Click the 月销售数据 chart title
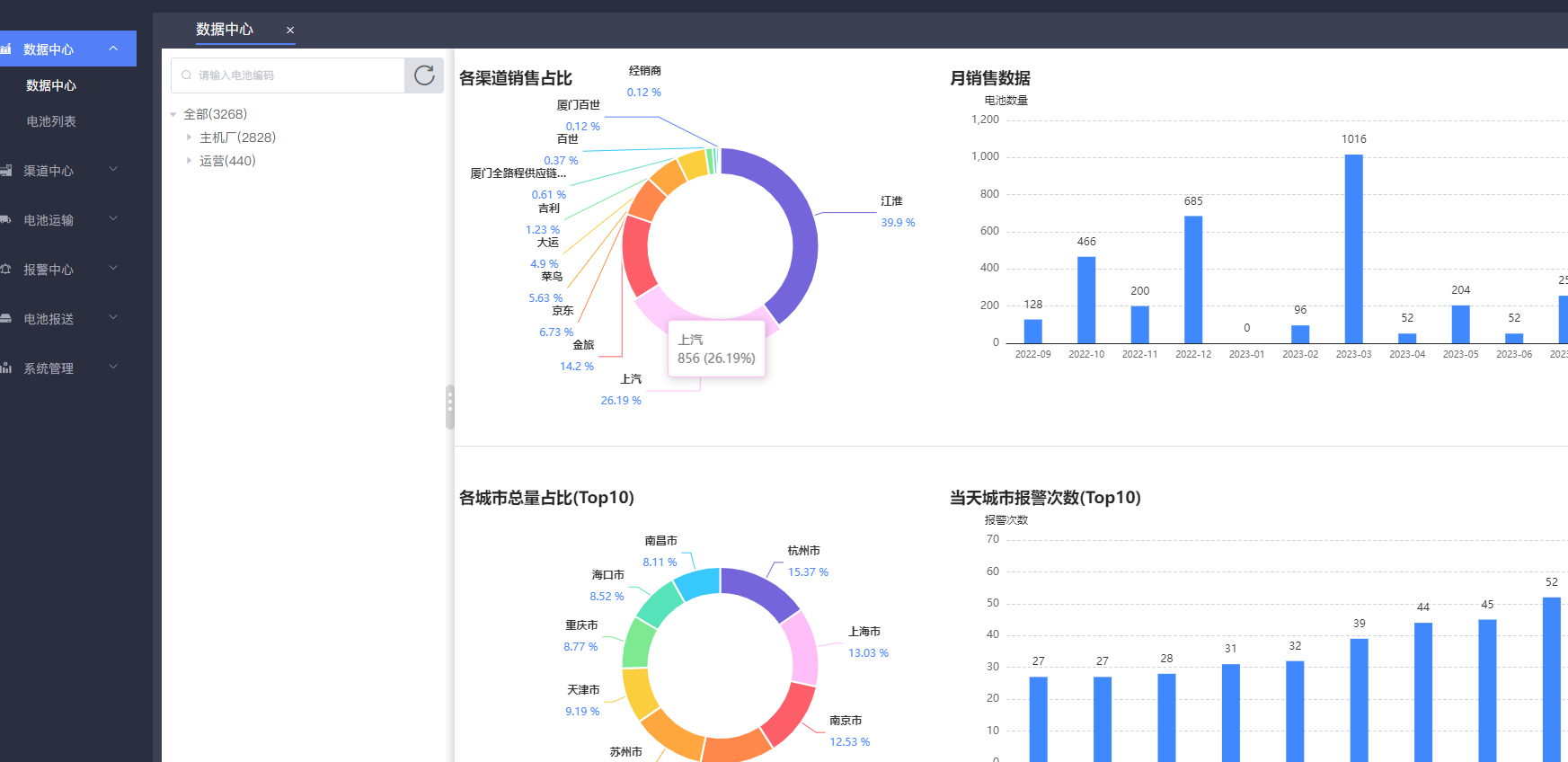The width and height of the screenshot is (1568, 762). pyautogui.click(x=990, y=78)
